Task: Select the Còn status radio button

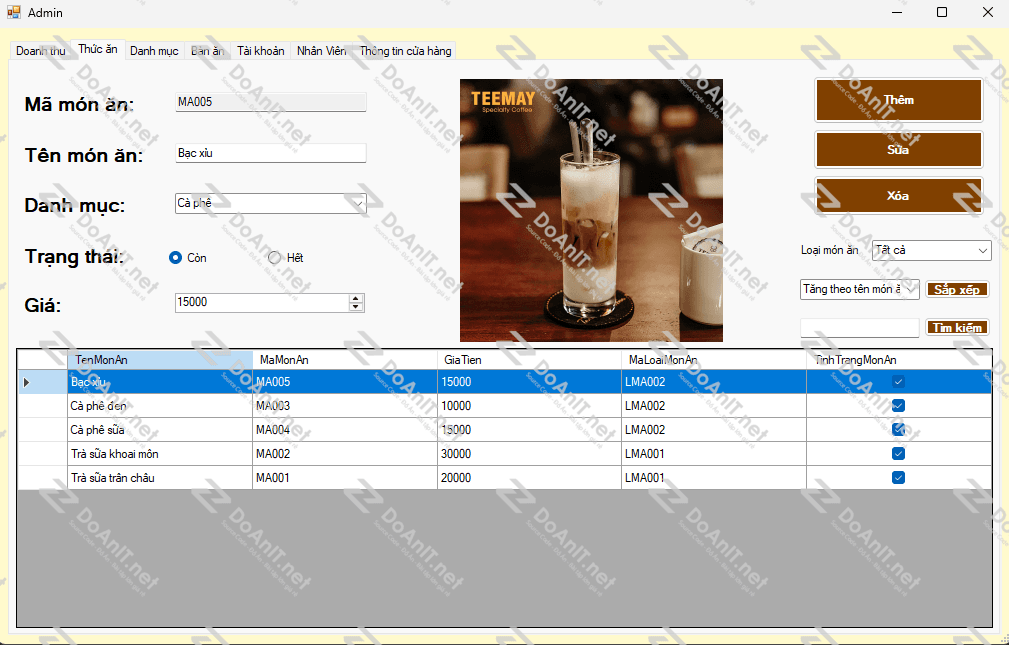Action: click(176, 258)
